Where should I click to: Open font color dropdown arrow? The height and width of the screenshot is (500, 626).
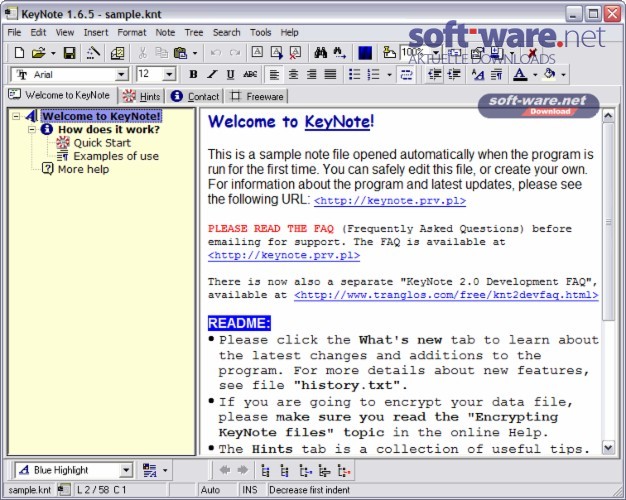(535, 75)
